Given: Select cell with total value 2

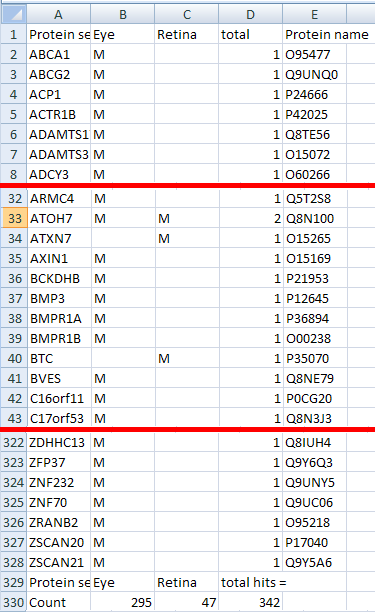Looking at the screenshot, I should [x=251, y=218].
